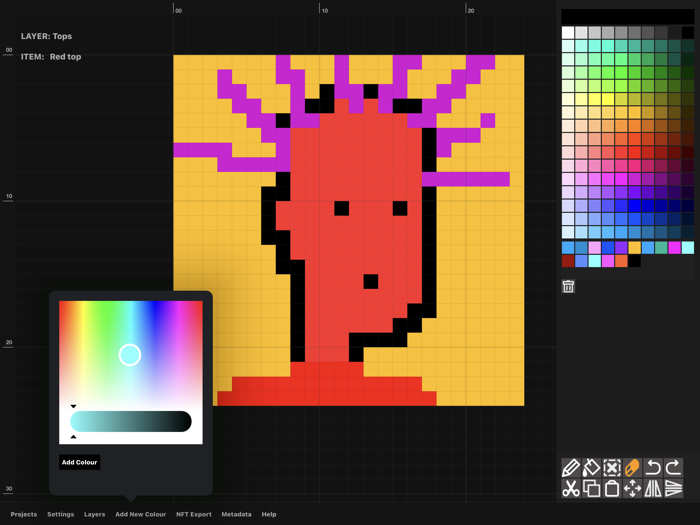Click the top ruler marker 20

471,10
